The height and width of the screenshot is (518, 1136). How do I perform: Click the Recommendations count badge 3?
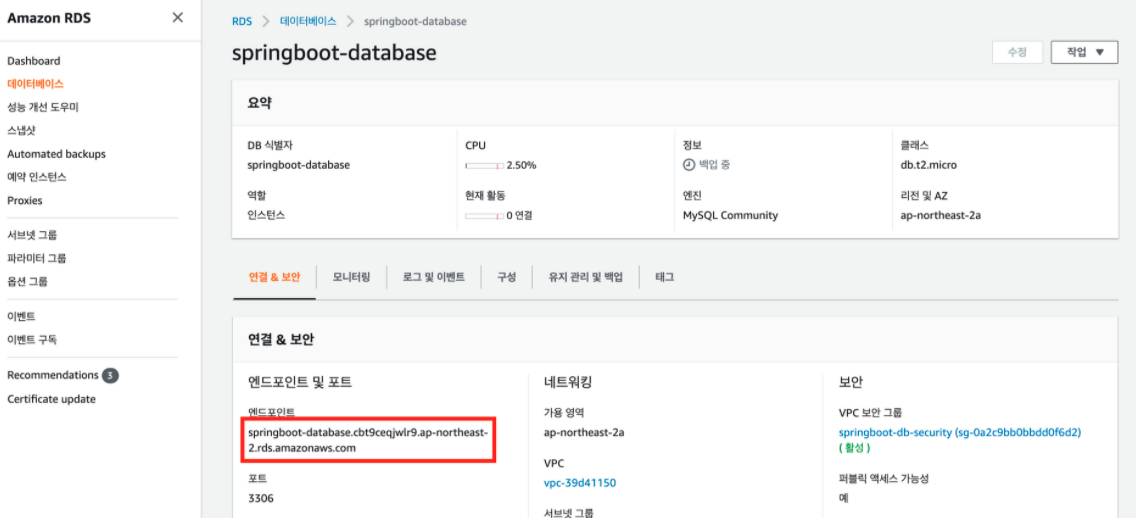pyautogui.click(x=110, y=375)
